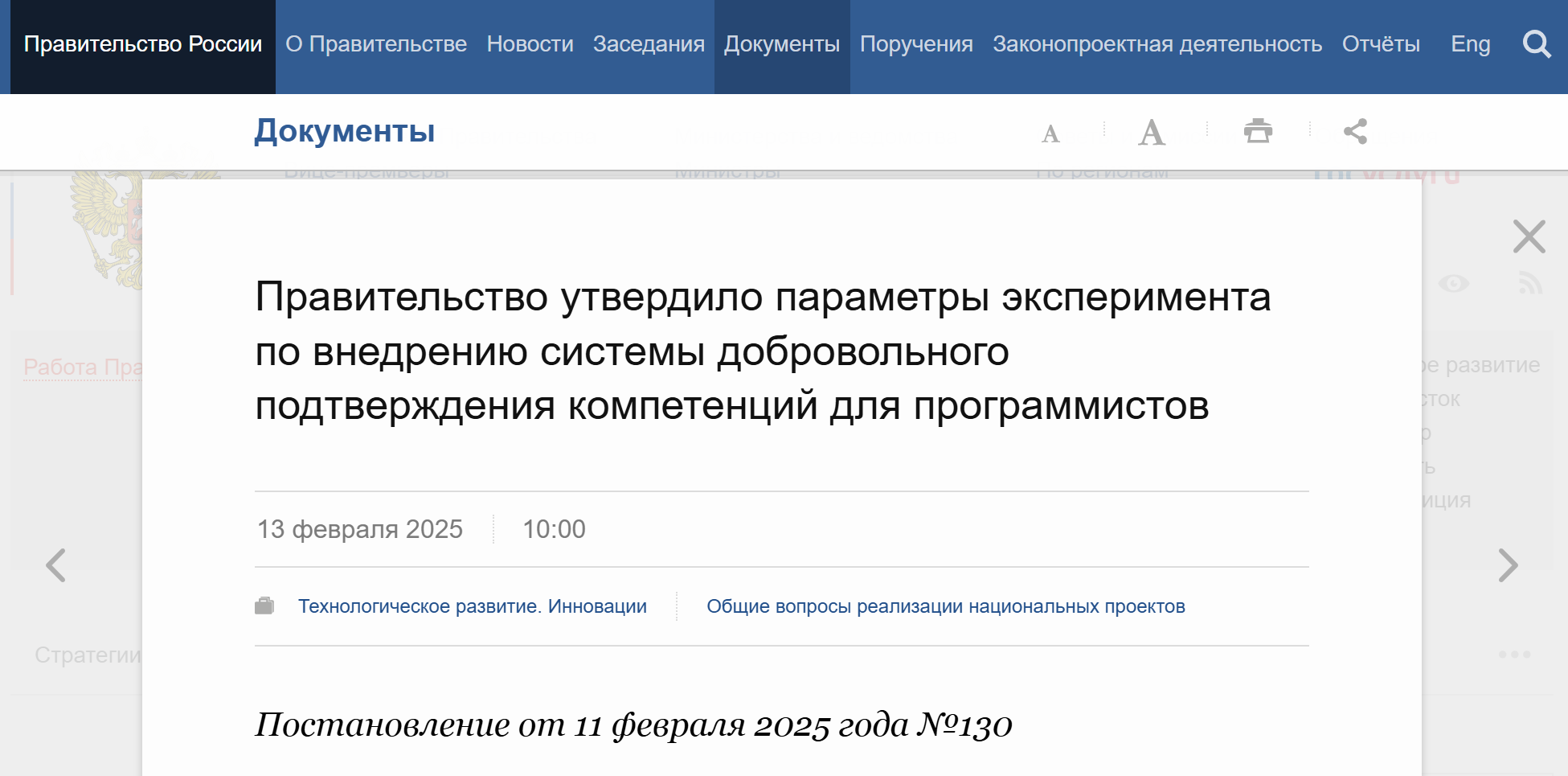The width and height of the screenshot is (1568, 776).
Task: Click Постановление от 11 февраля 2025 года №130
Action: tap(633, 725)
